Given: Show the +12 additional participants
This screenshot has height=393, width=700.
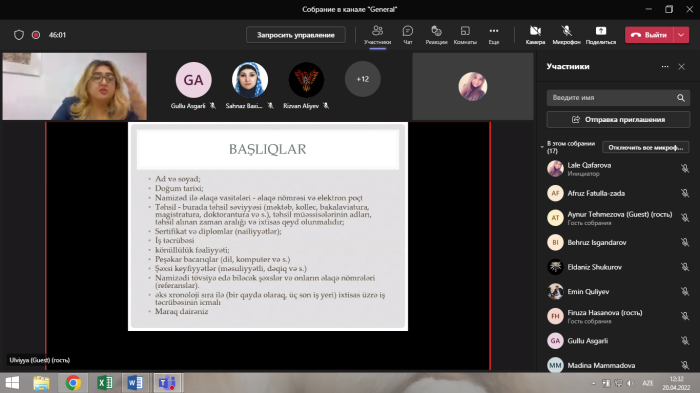Looking at the screenshot, I should [x=362, y=79].
